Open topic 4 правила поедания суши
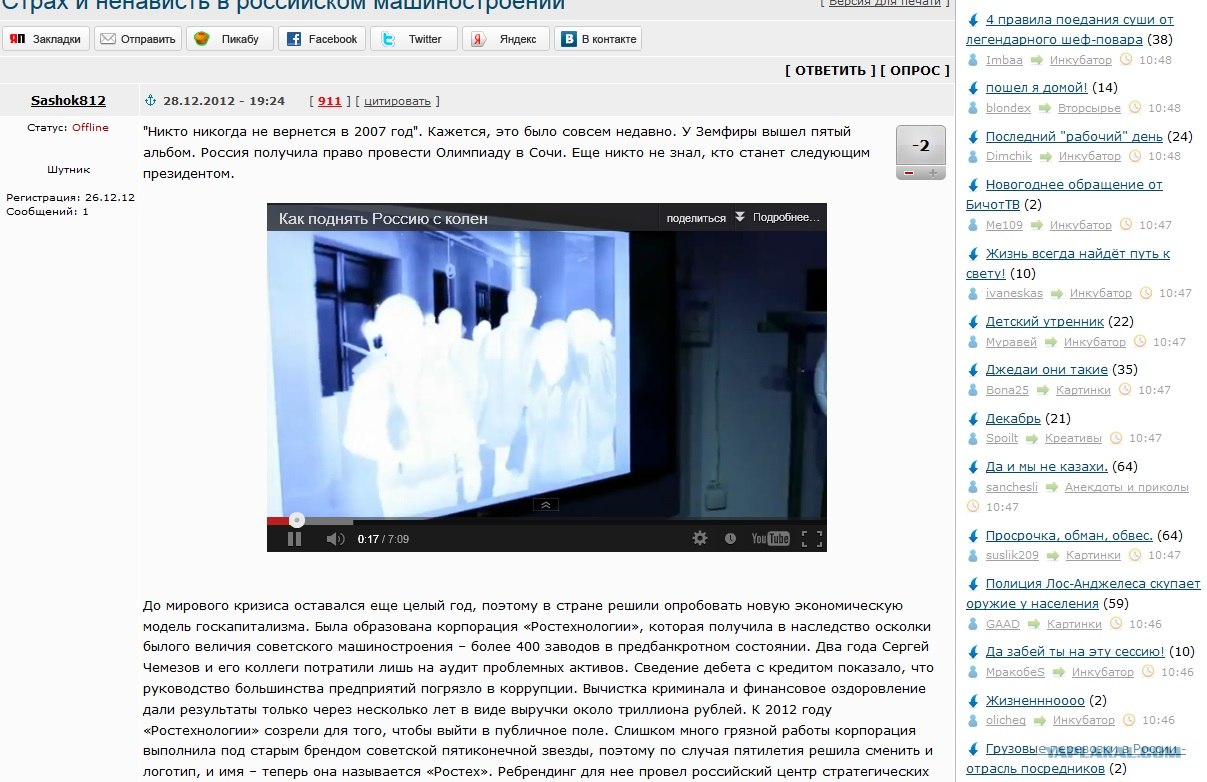The image size is (1207, 782). (x=1070, y=29)
